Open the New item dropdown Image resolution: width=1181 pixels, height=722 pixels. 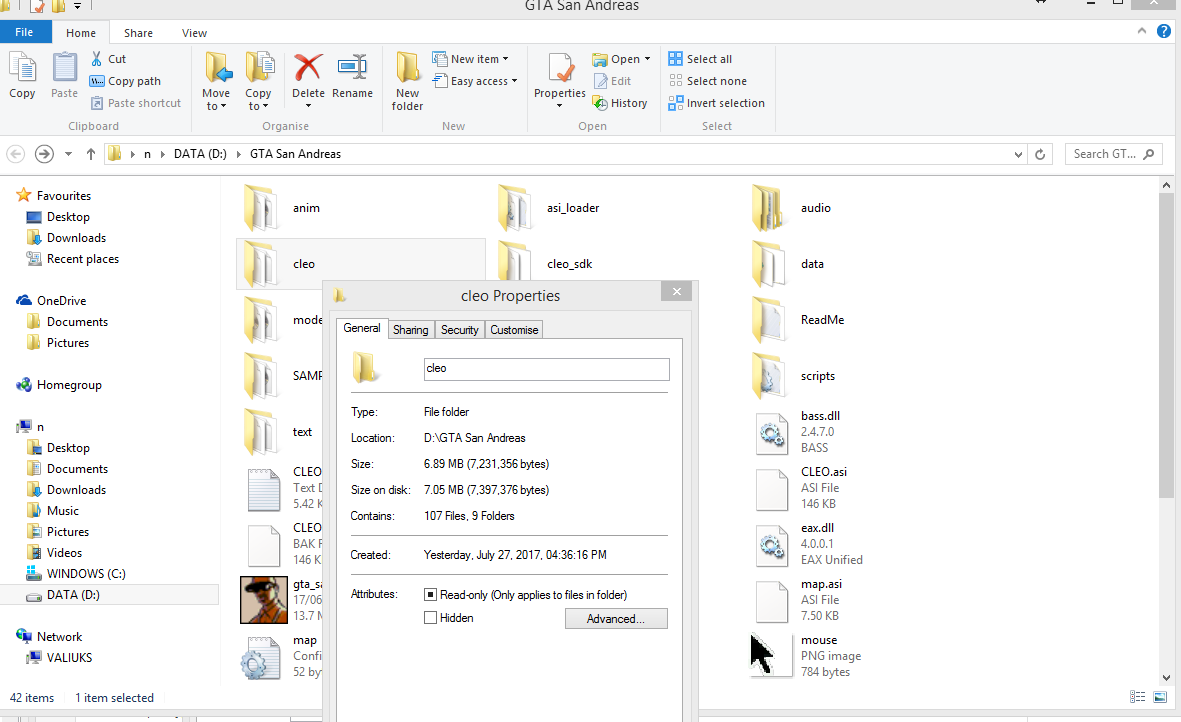coord(471,59)
